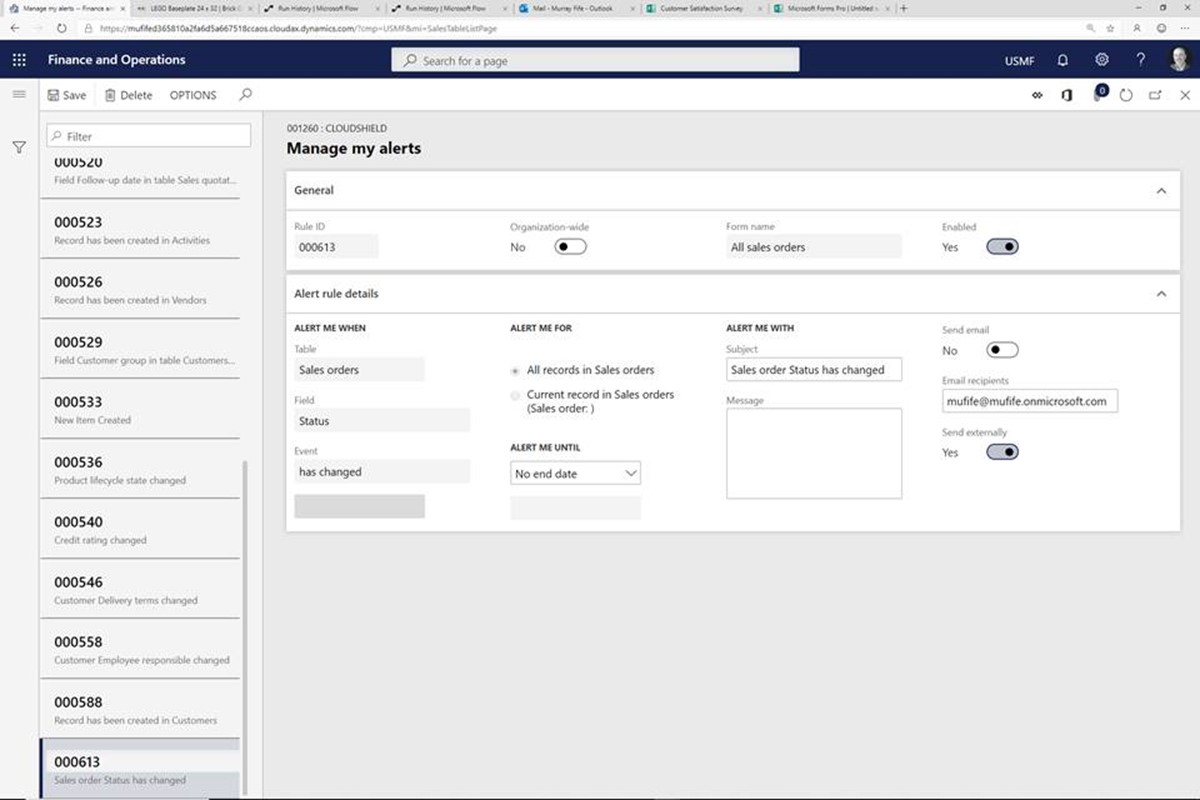
Task: Select Current record in Sales orders option
Action: (x=516, y=395)
